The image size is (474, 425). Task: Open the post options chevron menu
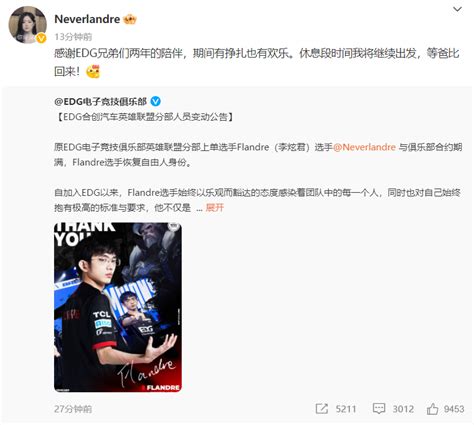tap(457, 9)
